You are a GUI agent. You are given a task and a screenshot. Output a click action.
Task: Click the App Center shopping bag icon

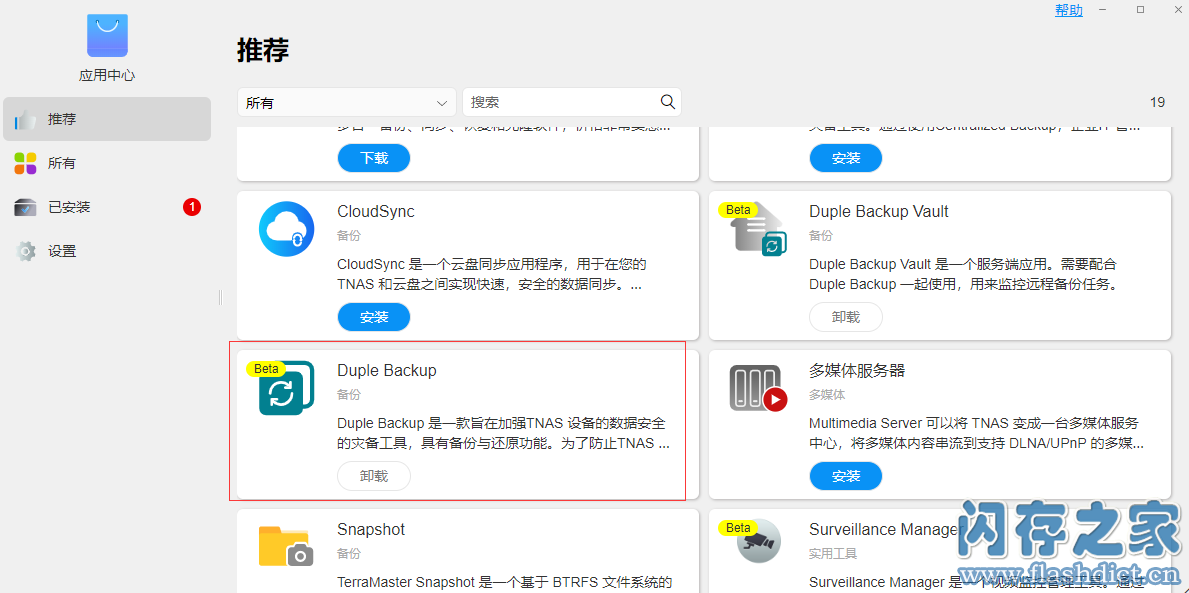(107, 35)
